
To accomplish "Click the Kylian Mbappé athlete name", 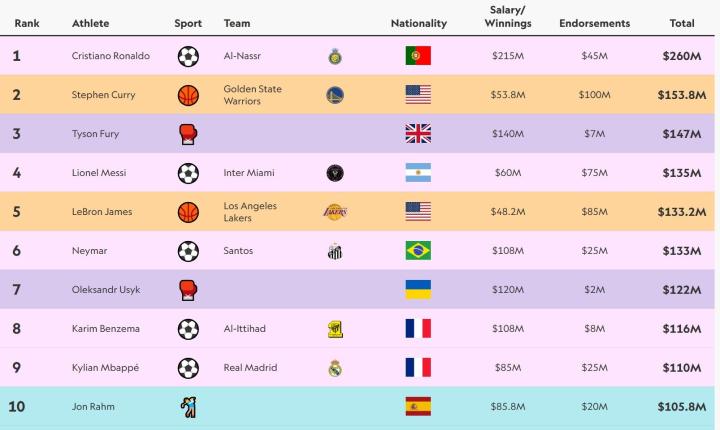I will 106,368.
